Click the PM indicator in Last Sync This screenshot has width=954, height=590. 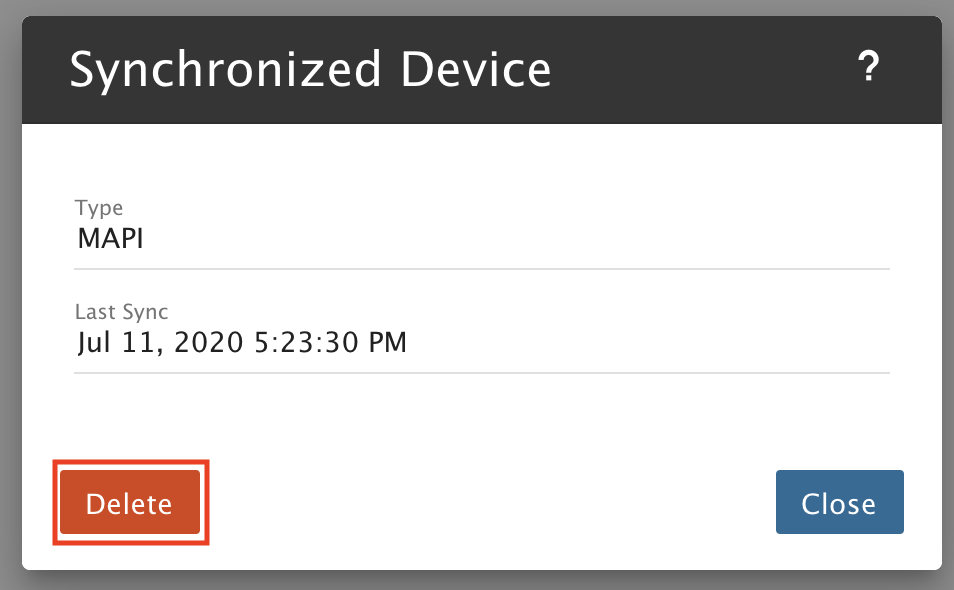tap(388, 342)
